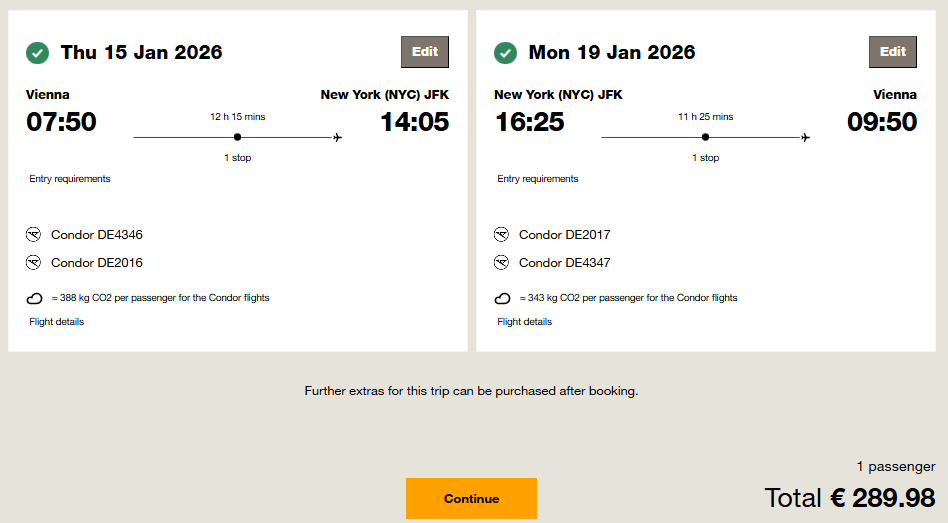Image resolution: width=948 pixels, height=523 pixels.
Task: Click the Condor logo next to DE2016
Action: pos(34,263)
